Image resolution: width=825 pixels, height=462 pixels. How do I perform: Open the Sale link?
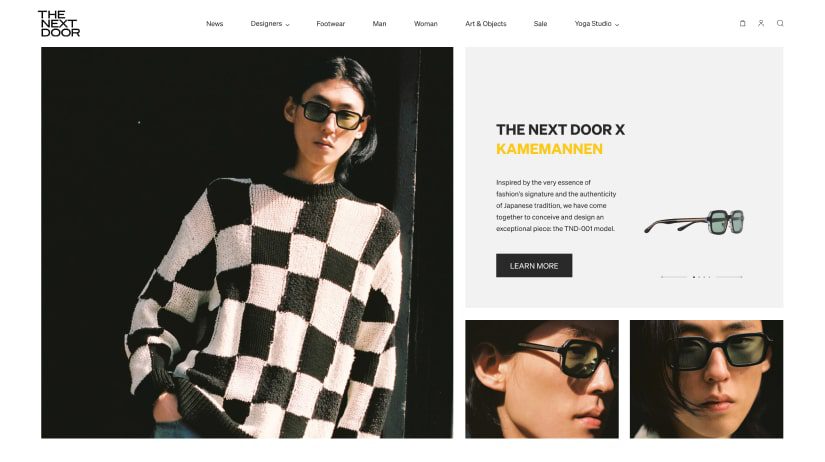coord(540,24)
